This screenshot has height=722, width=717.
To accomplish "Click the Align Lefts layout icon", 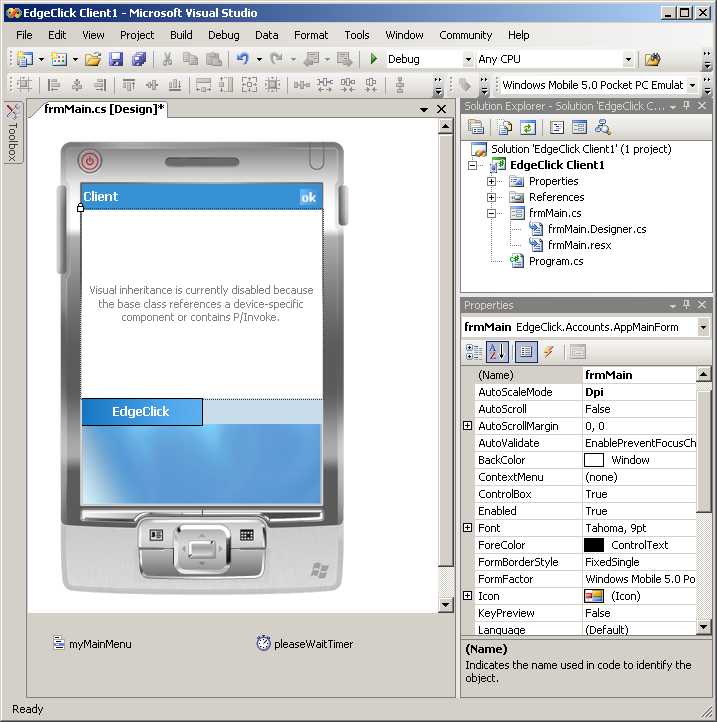I will [54, 85].
